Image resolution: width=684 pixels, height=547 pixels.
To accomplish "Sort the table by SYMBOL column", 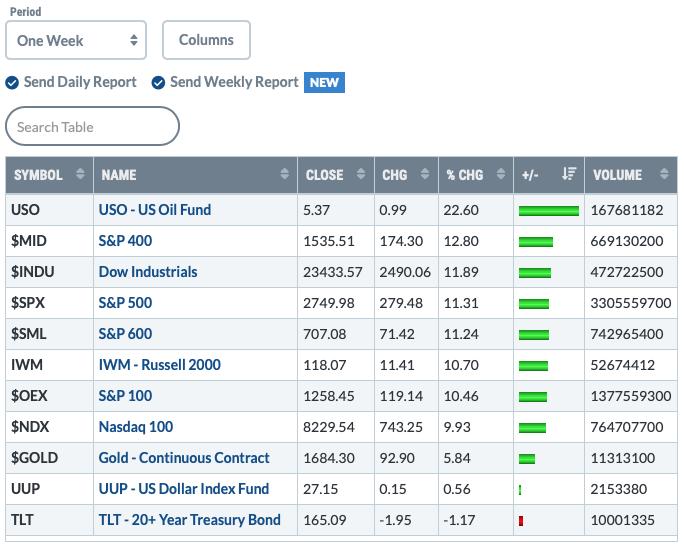I will (x=49, y=175).
